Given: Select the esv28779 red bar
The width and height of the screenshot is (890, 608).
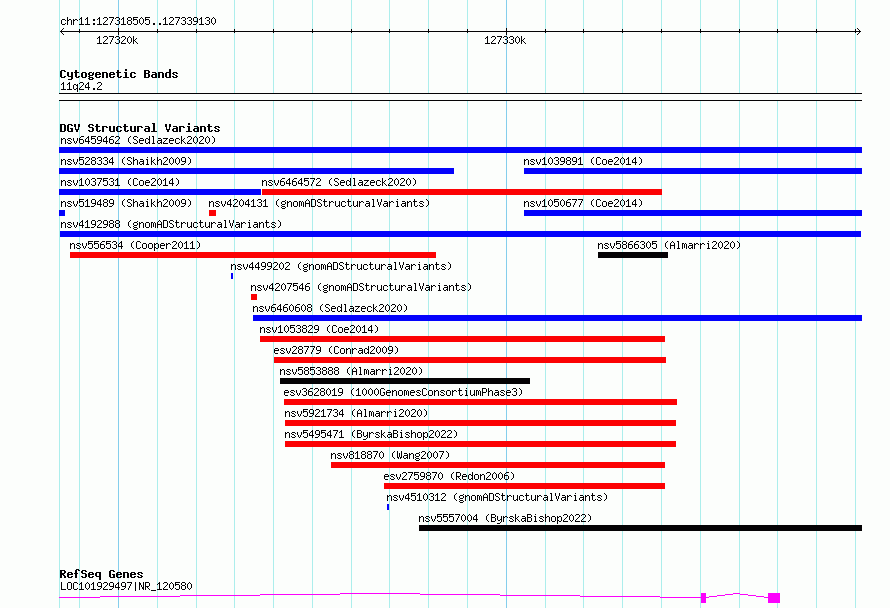Looking at the screenshot, I should coord(470,360).
